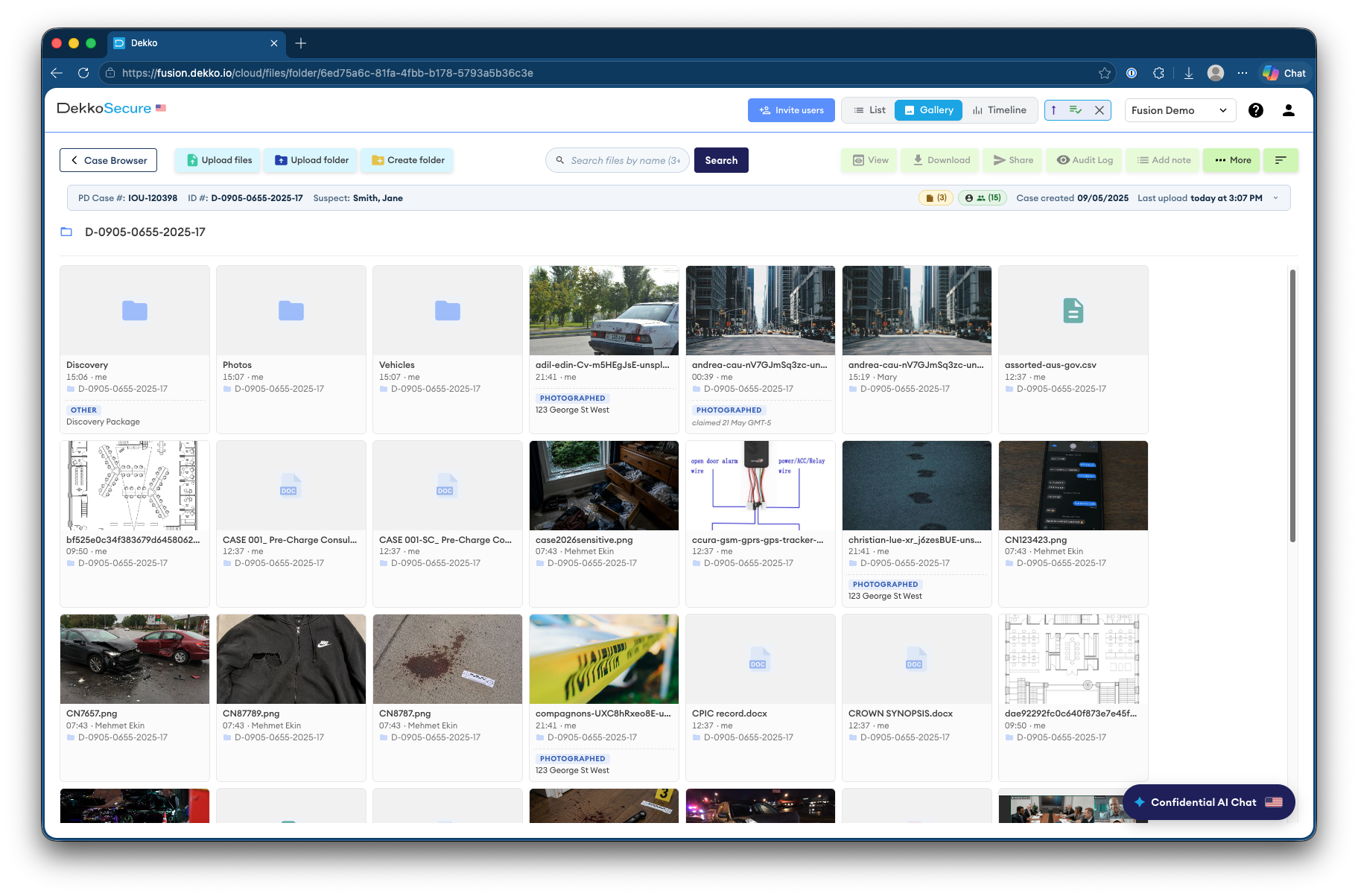Go back to Case Browser
Viewport: 1358px width, 896px height.
tap(109, 160)
